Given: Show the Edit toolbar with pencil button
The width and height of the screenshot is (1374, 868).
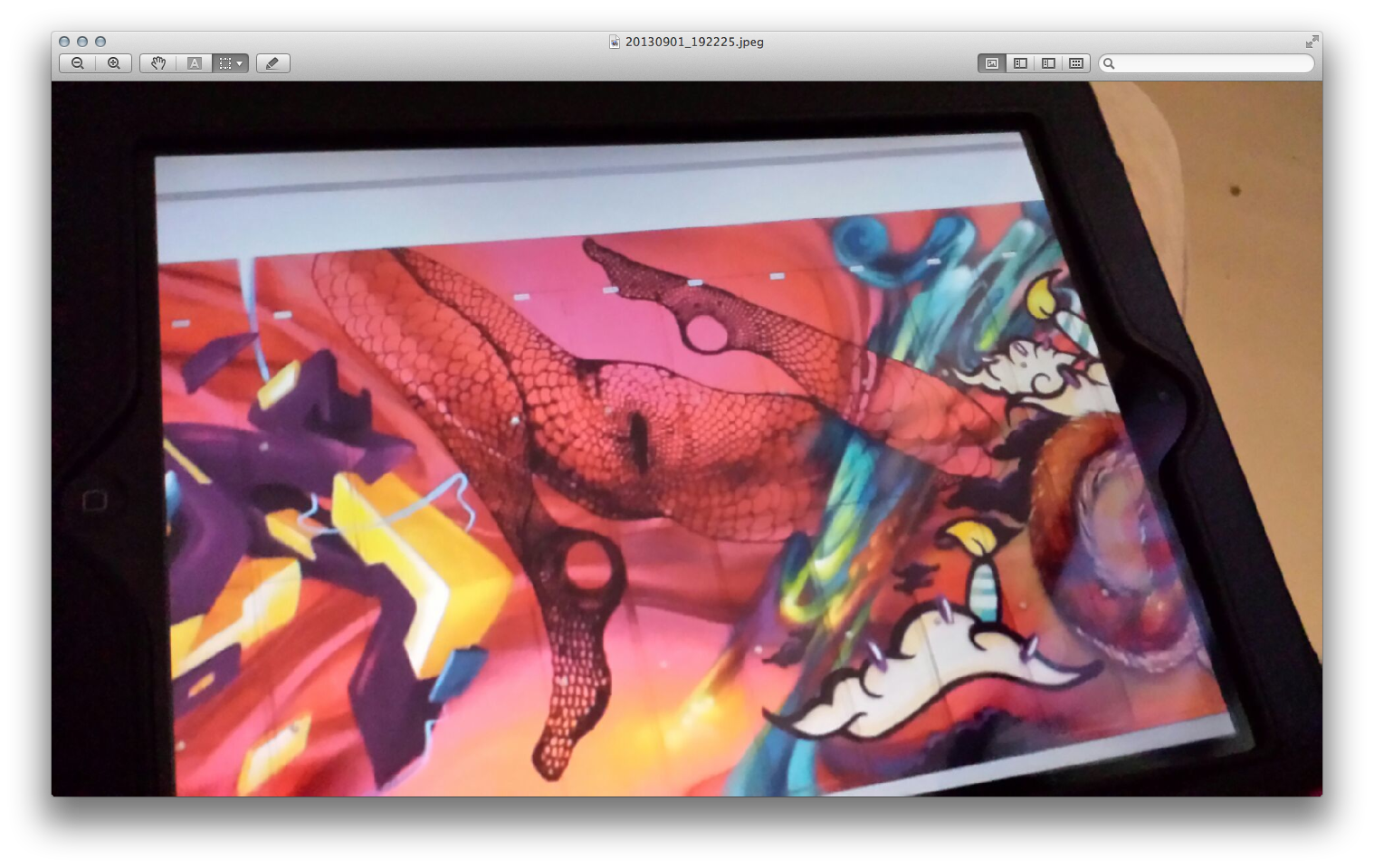Looking at the screenshot, I should click(273, 63).
